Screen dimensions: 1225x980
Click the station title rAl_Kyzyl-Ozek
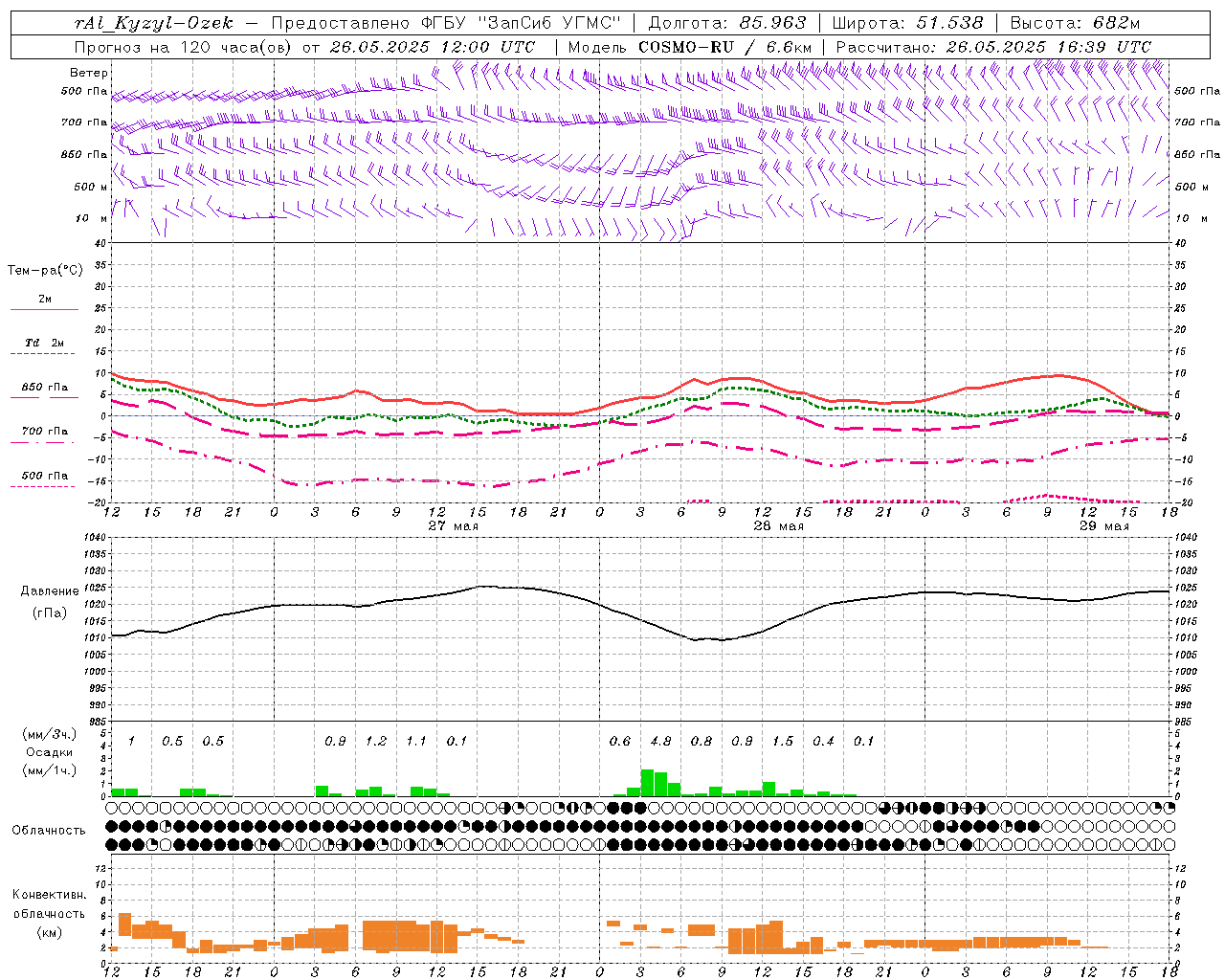click(x=153, y=23)
